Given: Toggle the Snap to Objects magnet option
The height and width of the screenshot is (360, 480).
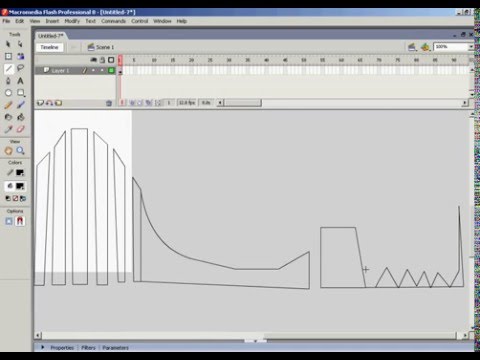Looking at the screenshot, I should click(x=20, y=221).
